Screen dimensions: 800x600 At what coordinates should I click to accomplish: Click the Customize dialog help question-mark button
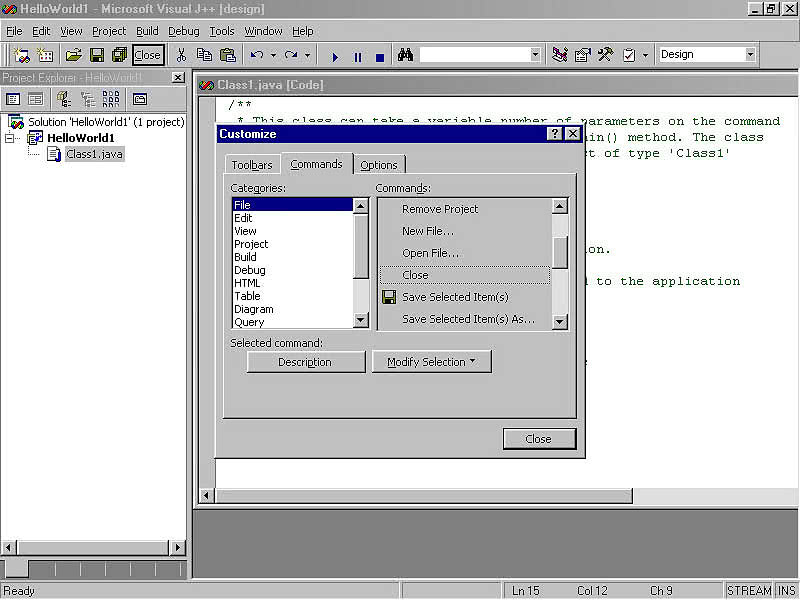(554, 134)
